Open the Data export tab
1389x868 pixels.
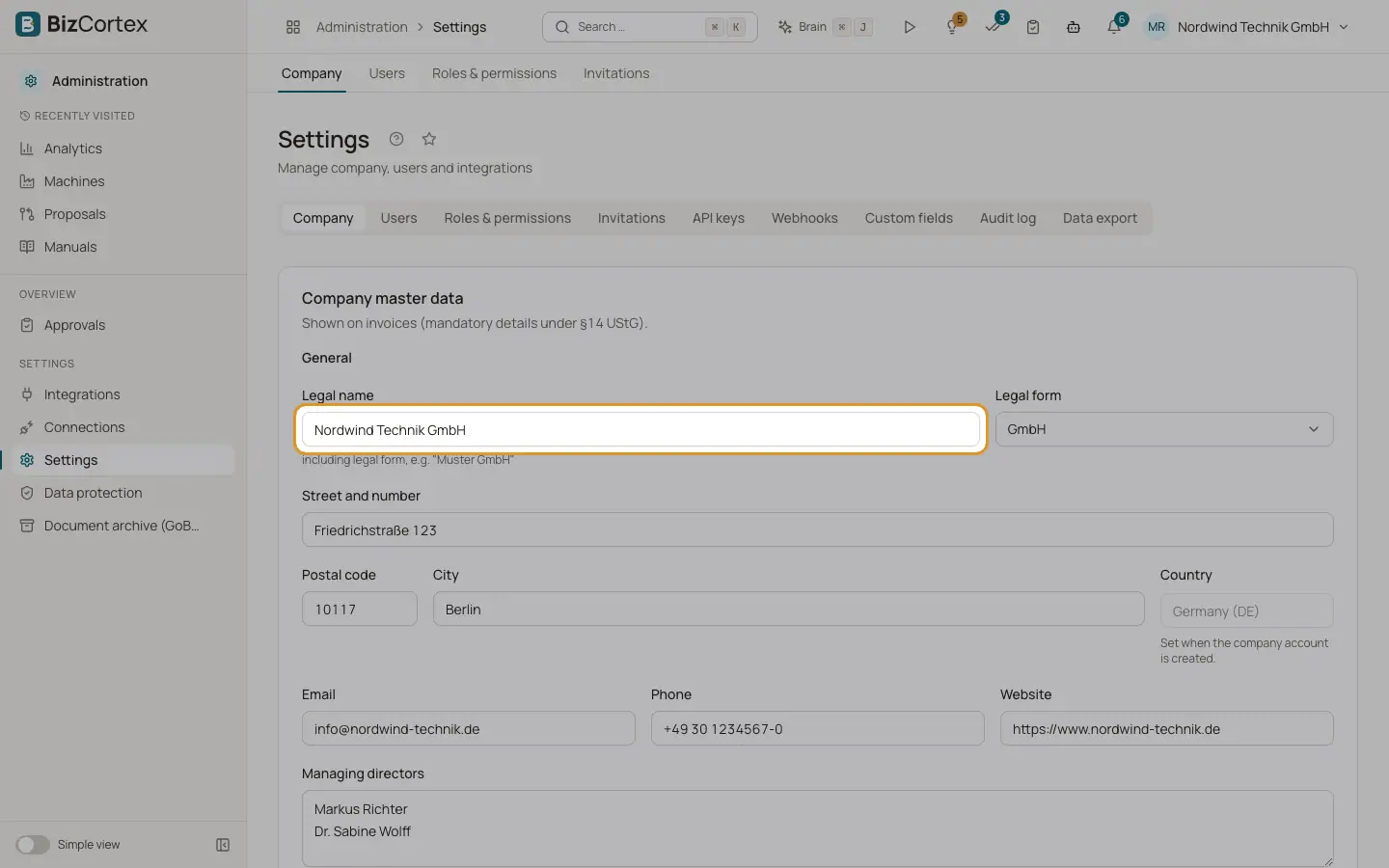point(1100,218)
